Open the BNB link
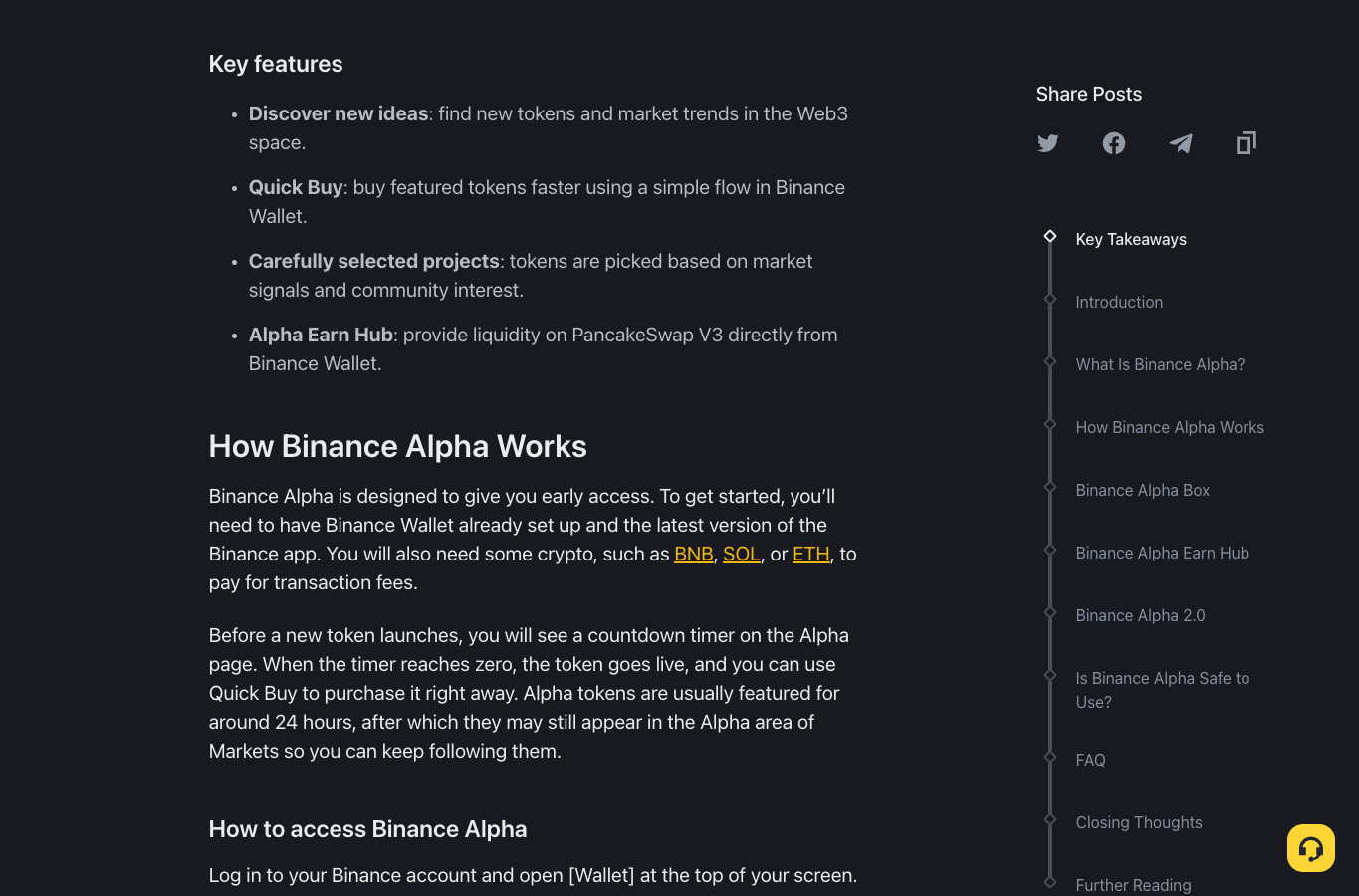 pos(694,554)
